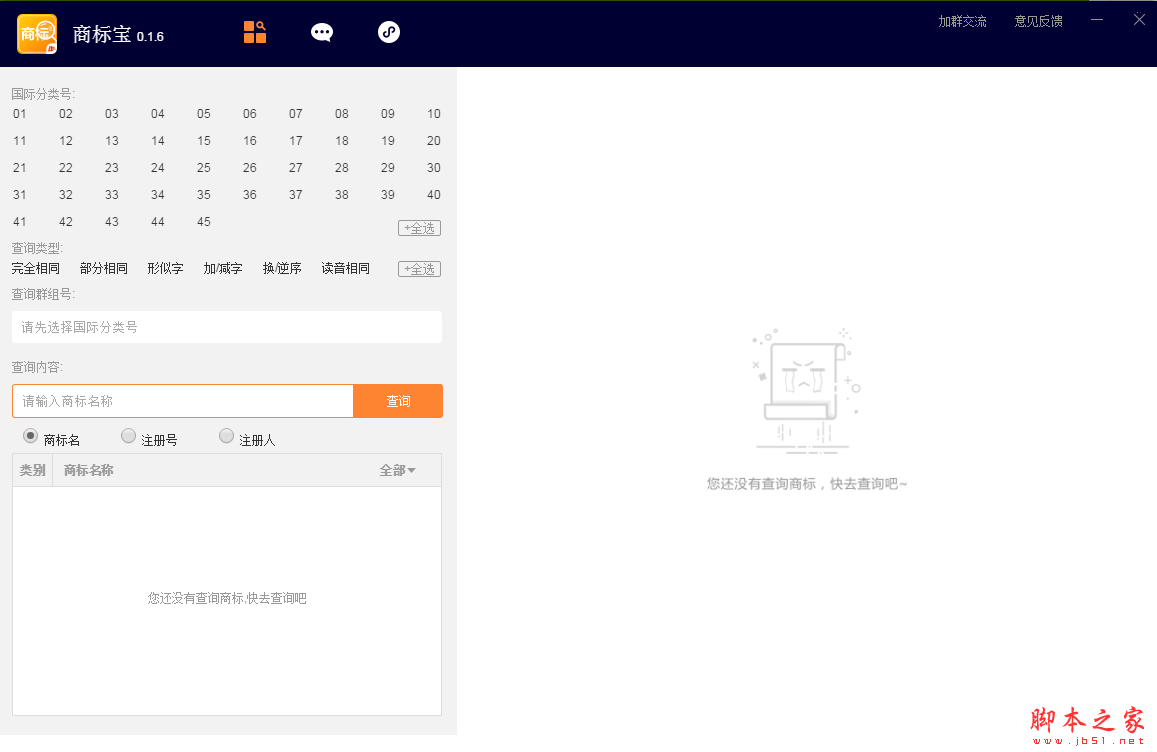Select international class number 25
The width and height of the screenshot is (1157, 752).
pos(203,167)
